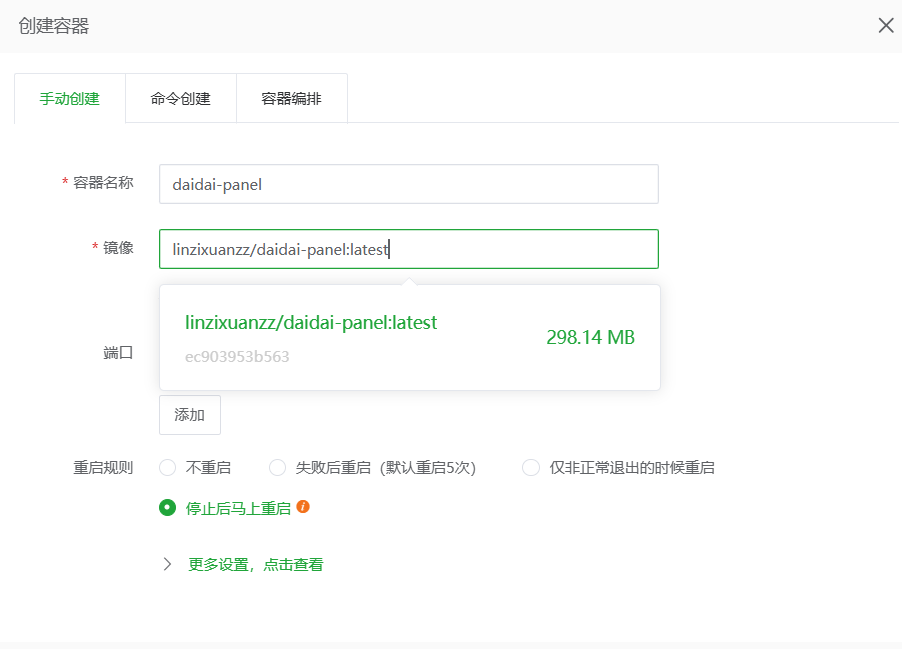Click the 重启规则 label
902x649 pixels.
coord(103,467)
